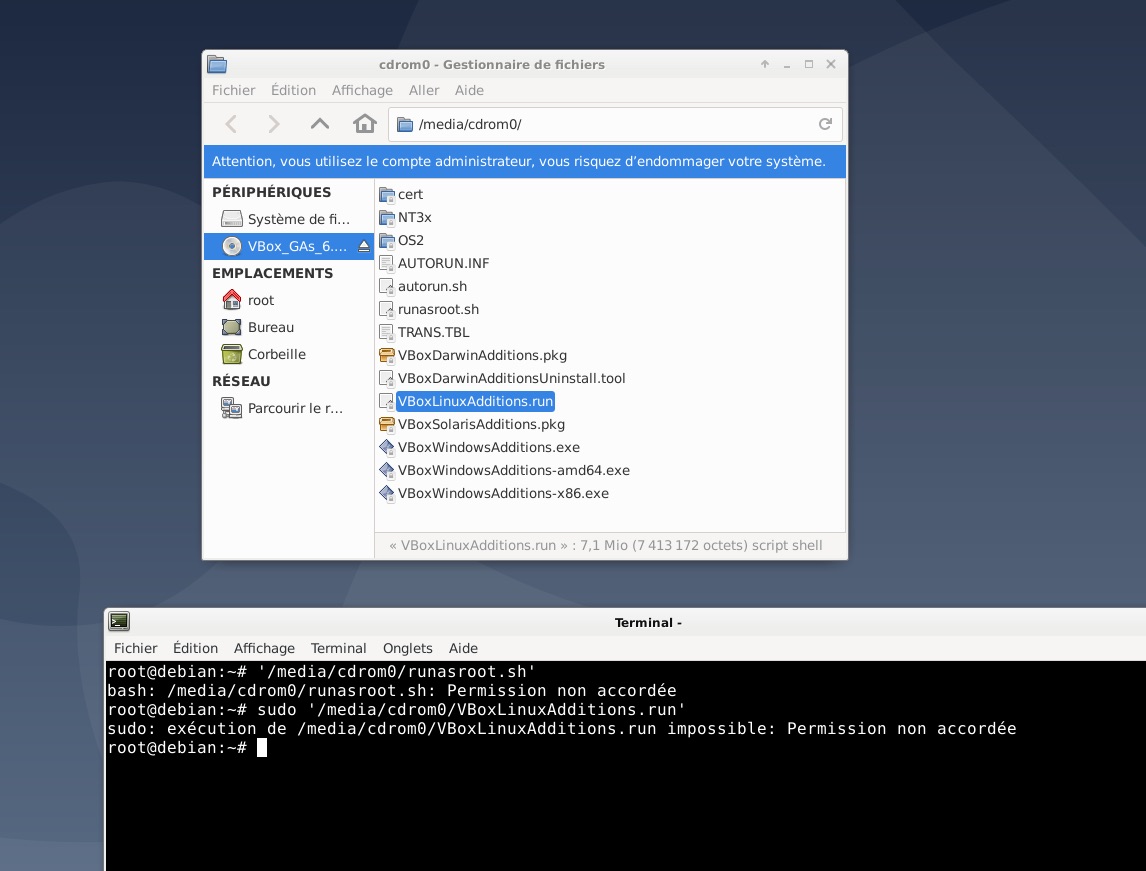Select VBoxWindowsAdditions.exe file name
Image resolution: width=1146 pixels, height=871 pixels.
click(488, 447)
